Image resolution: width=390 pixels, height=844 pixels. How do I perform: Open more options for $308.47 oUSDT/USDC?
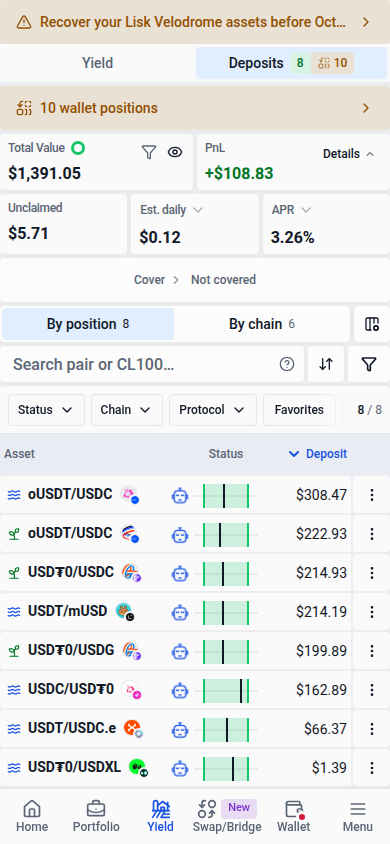click(x=371, y=495)
